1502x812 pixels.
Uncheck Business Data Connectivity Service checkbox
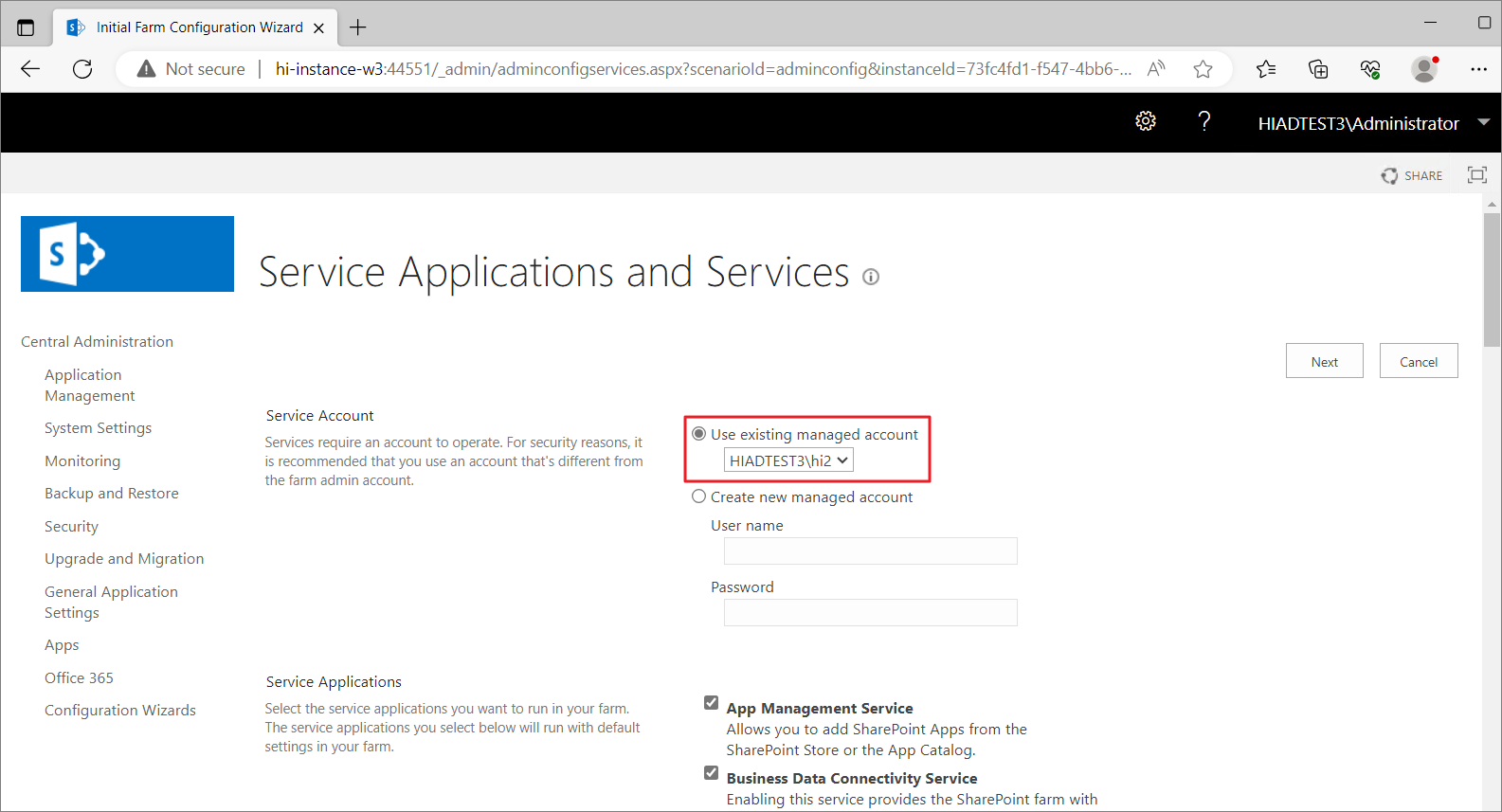pyautogui.click(x=712, y=773)
